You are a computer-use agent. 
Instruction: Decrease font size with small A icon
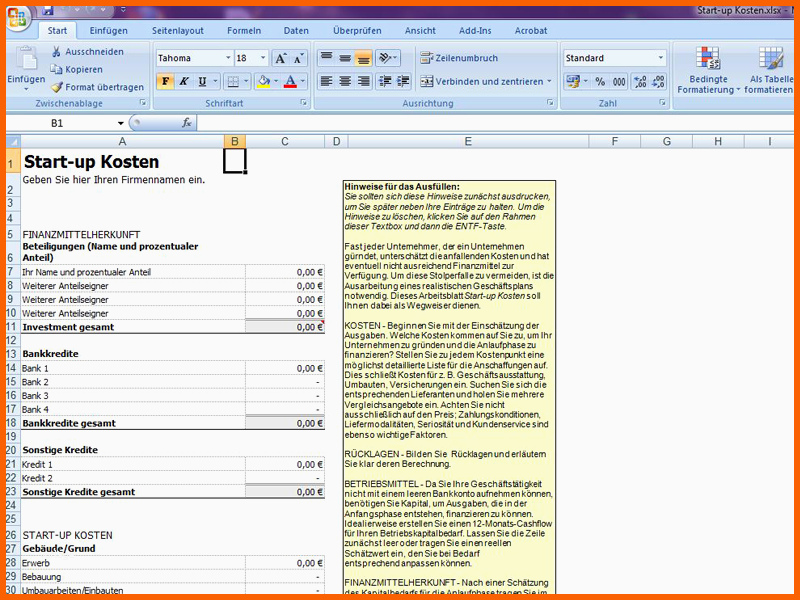coord(298,58)
